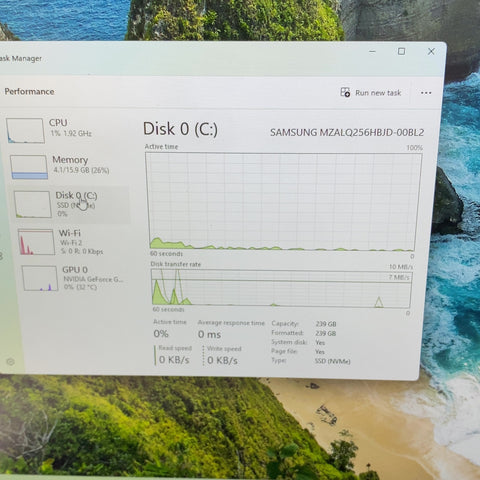Open the three-dots more options menu
Image resolution: width=480 pixels, height=480 pixels.
pyautogui.click(x=426, y=93)
